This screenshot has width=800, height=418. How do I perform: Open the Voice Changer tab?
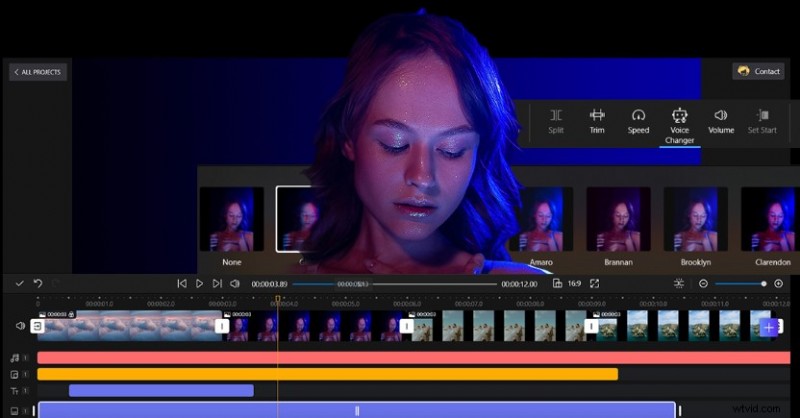[680, 125]
